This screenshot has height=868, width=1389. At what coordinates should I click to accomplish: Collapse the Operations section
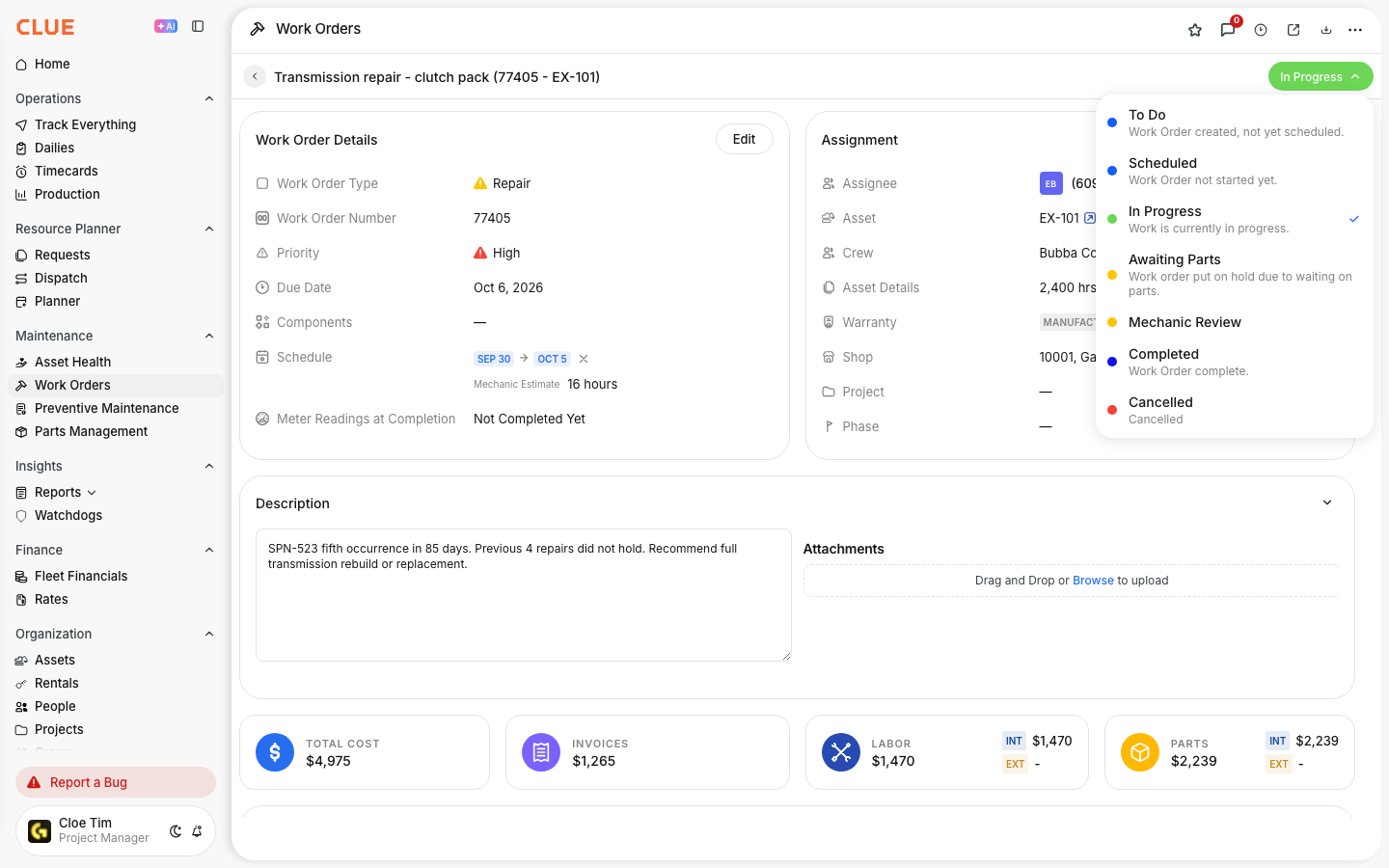[209, 98]
